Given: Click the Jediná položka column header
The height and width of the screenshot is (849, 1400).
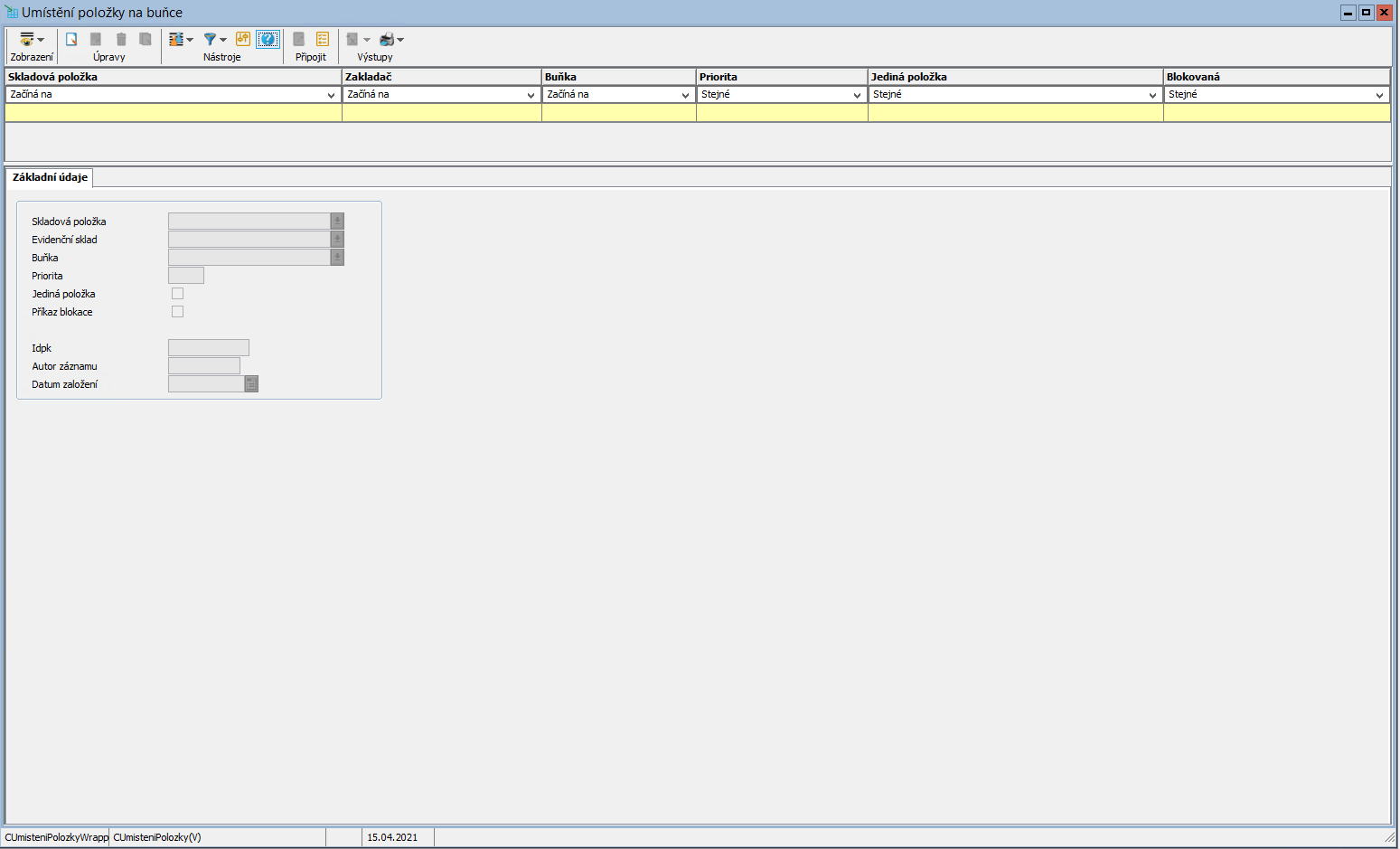Looking at the screenshot, I should 1014,77.
